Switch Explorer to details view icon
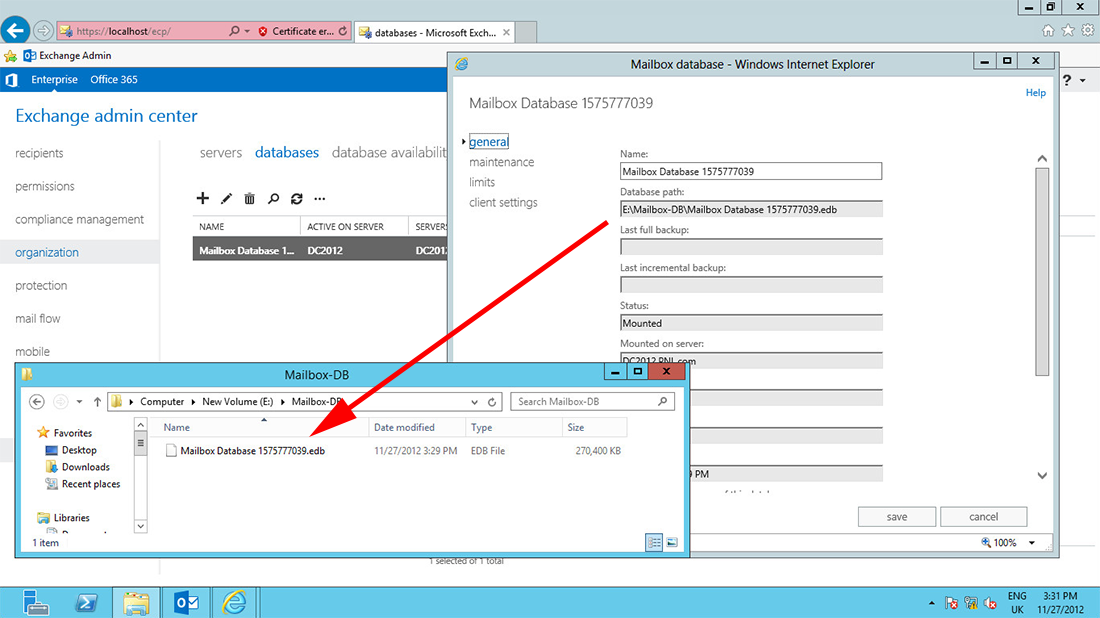 coord(654,542)
